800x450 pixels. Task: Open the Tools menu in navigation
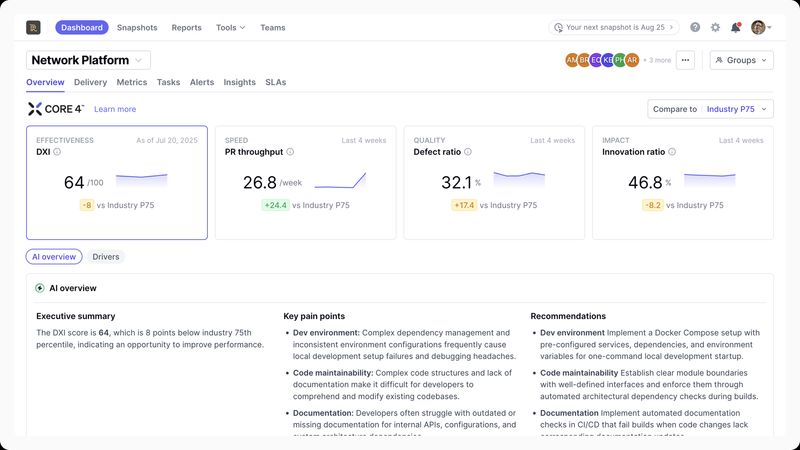(230, 28)
